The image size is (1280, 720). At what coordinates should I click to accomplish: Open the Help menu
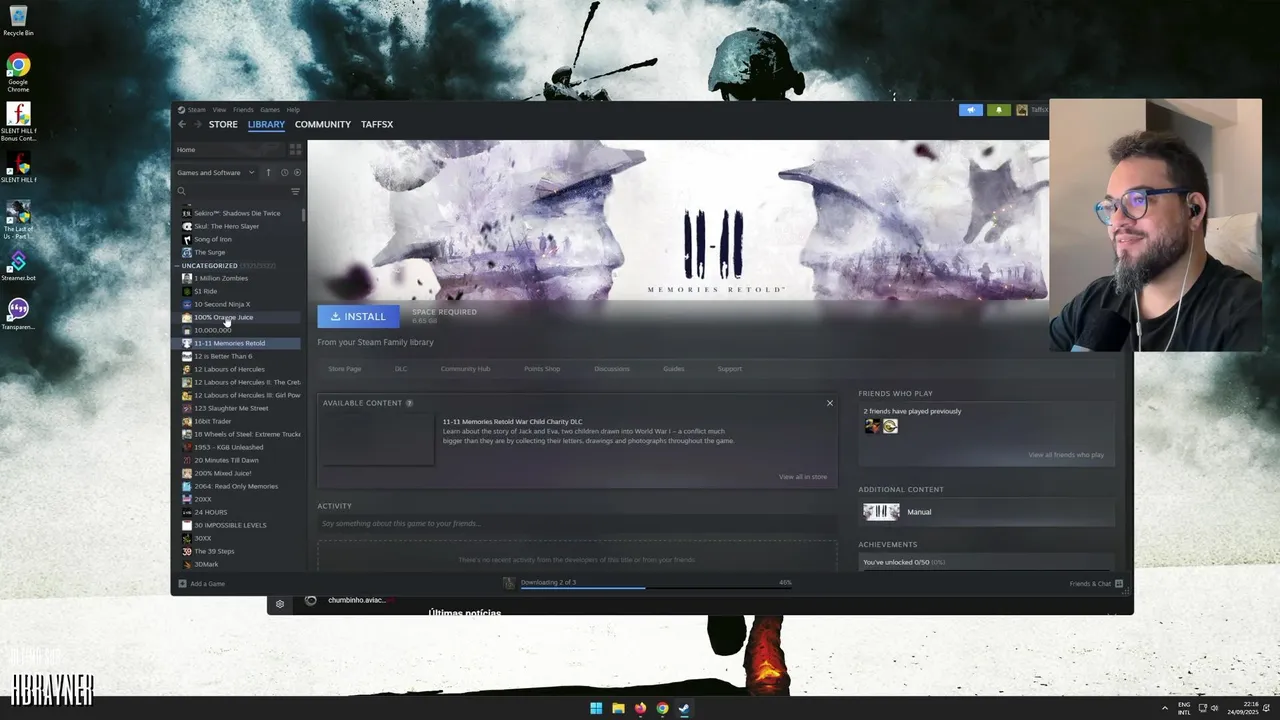click(293, 110)
